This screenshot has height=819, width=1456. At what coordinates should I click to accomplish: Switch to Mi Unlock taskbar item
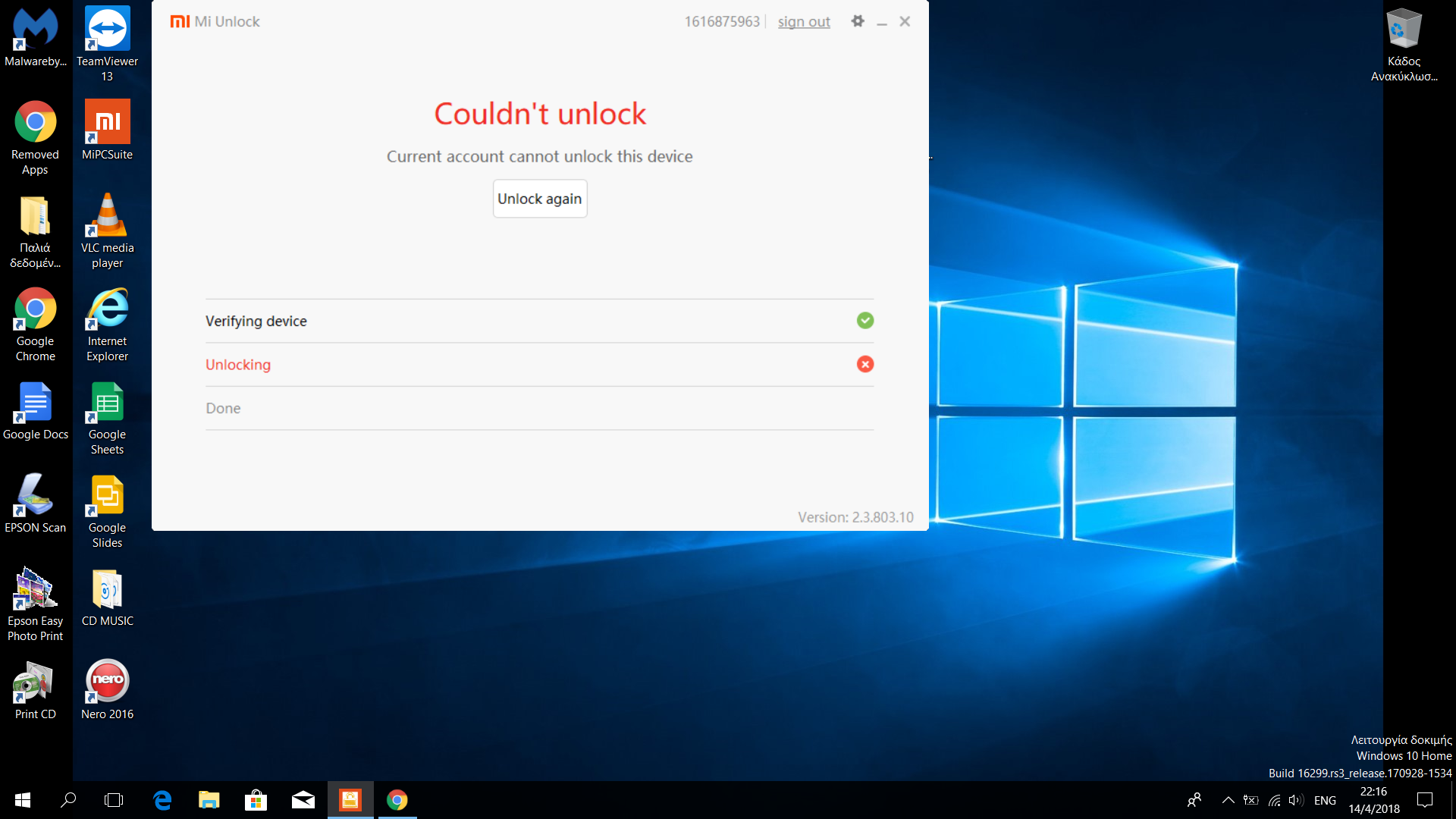(350, 800)
